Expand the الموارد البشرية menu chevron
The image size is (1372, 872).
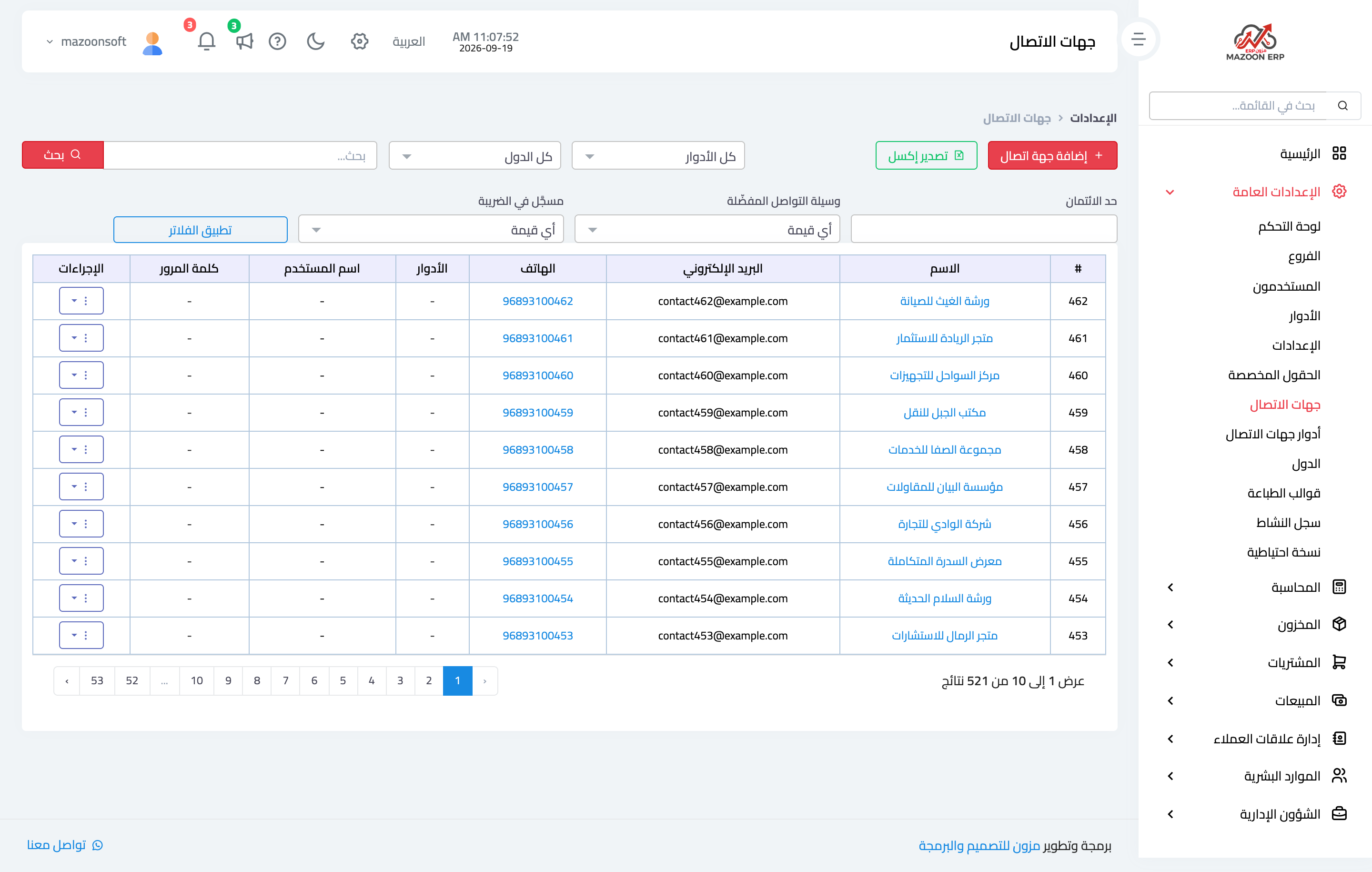[1170, 776]
